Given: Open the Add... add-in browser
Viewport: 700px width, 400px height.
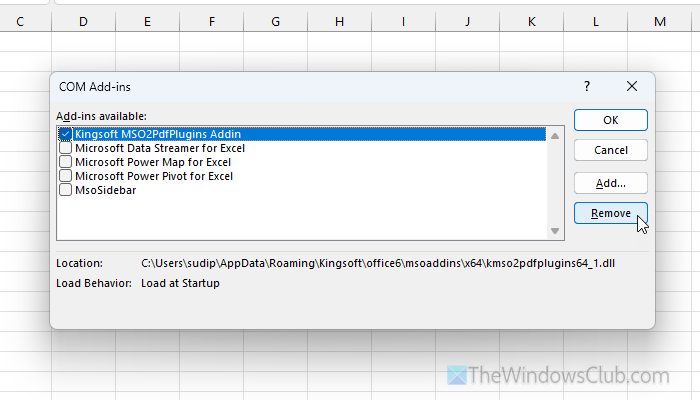Looking at the screenshot, I should click(x=610, y=183).
